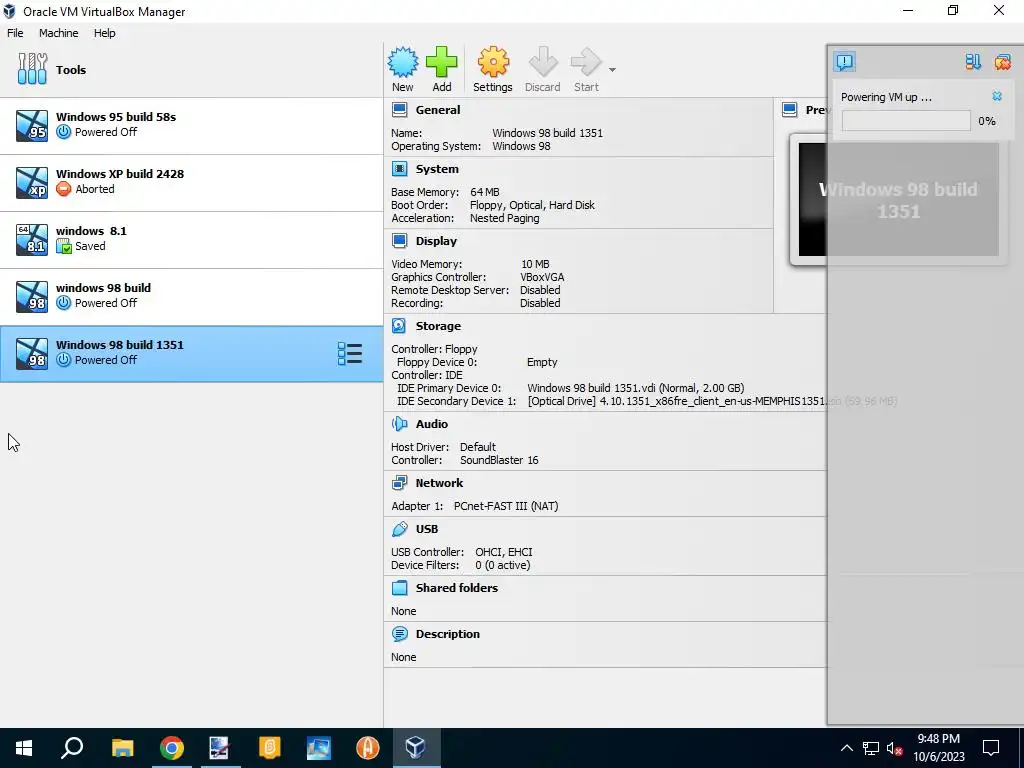This screenshot has height=768, width=1024.
Task: Click the Network section header
Action: [439, 483]
